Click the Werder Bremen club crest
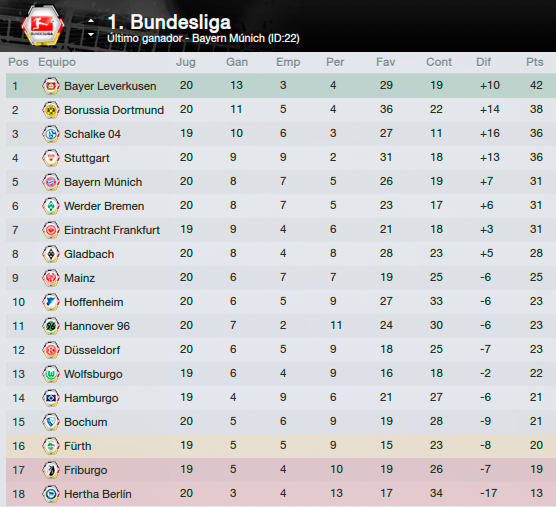556x507 pixels. tap(51, 206)
